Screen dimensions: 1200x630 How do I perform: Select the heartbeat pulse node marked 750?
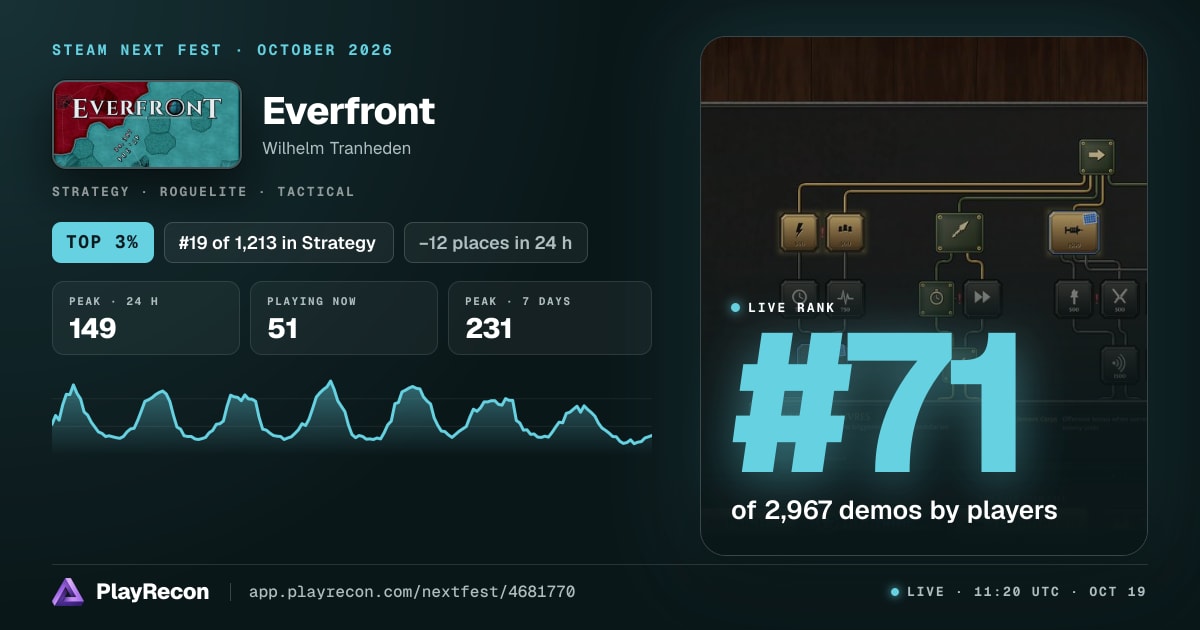(845, 298)
